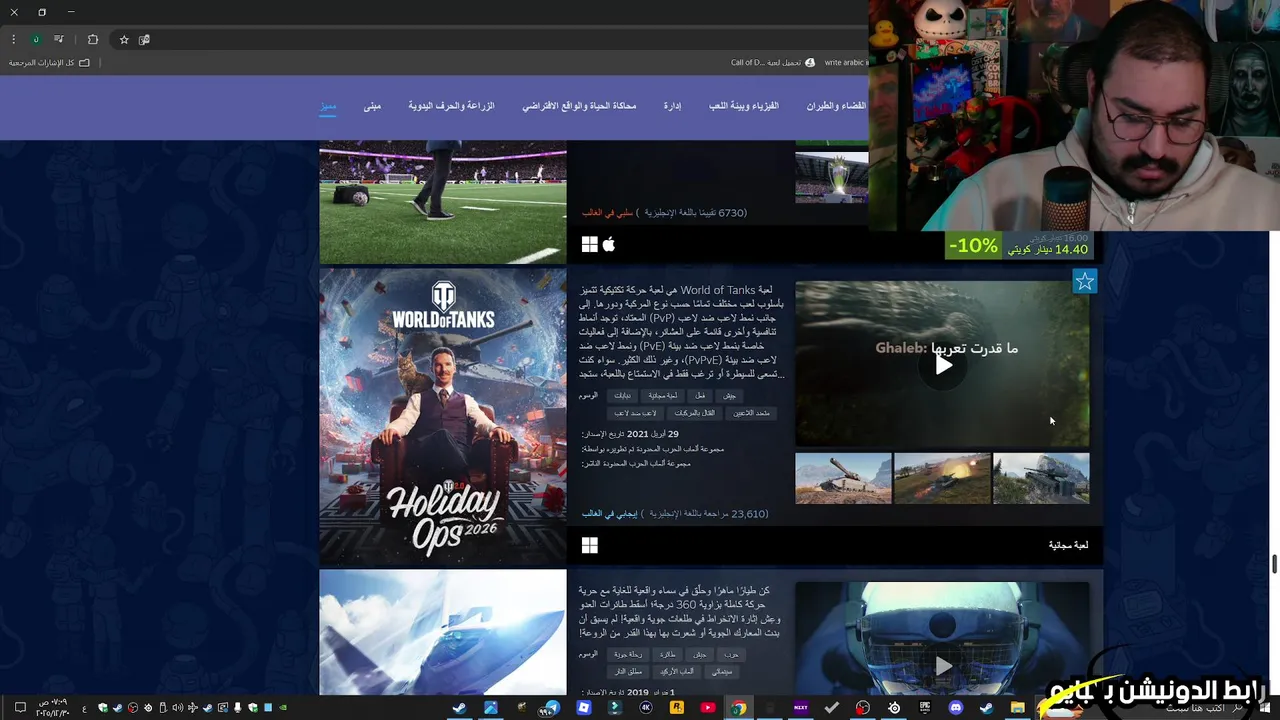
Task: Open the File Explorer taskbar icon
Action: pos(1017,707)
